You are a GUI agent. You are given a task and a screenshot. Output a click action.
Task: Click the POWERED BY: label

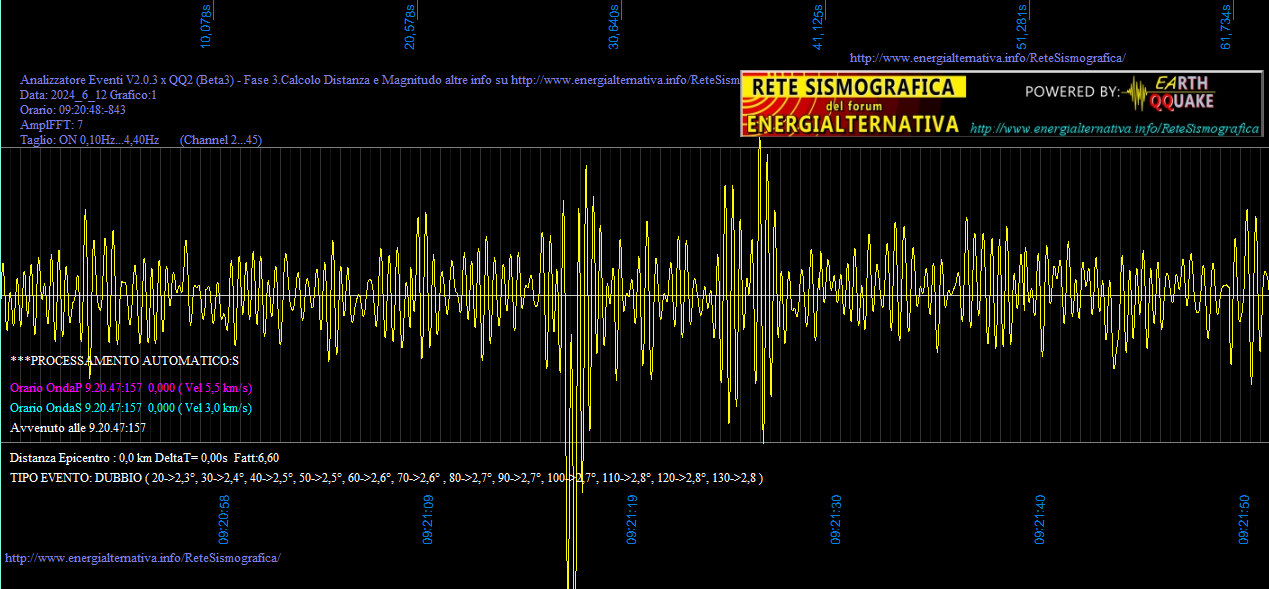tap(1073, 92)
